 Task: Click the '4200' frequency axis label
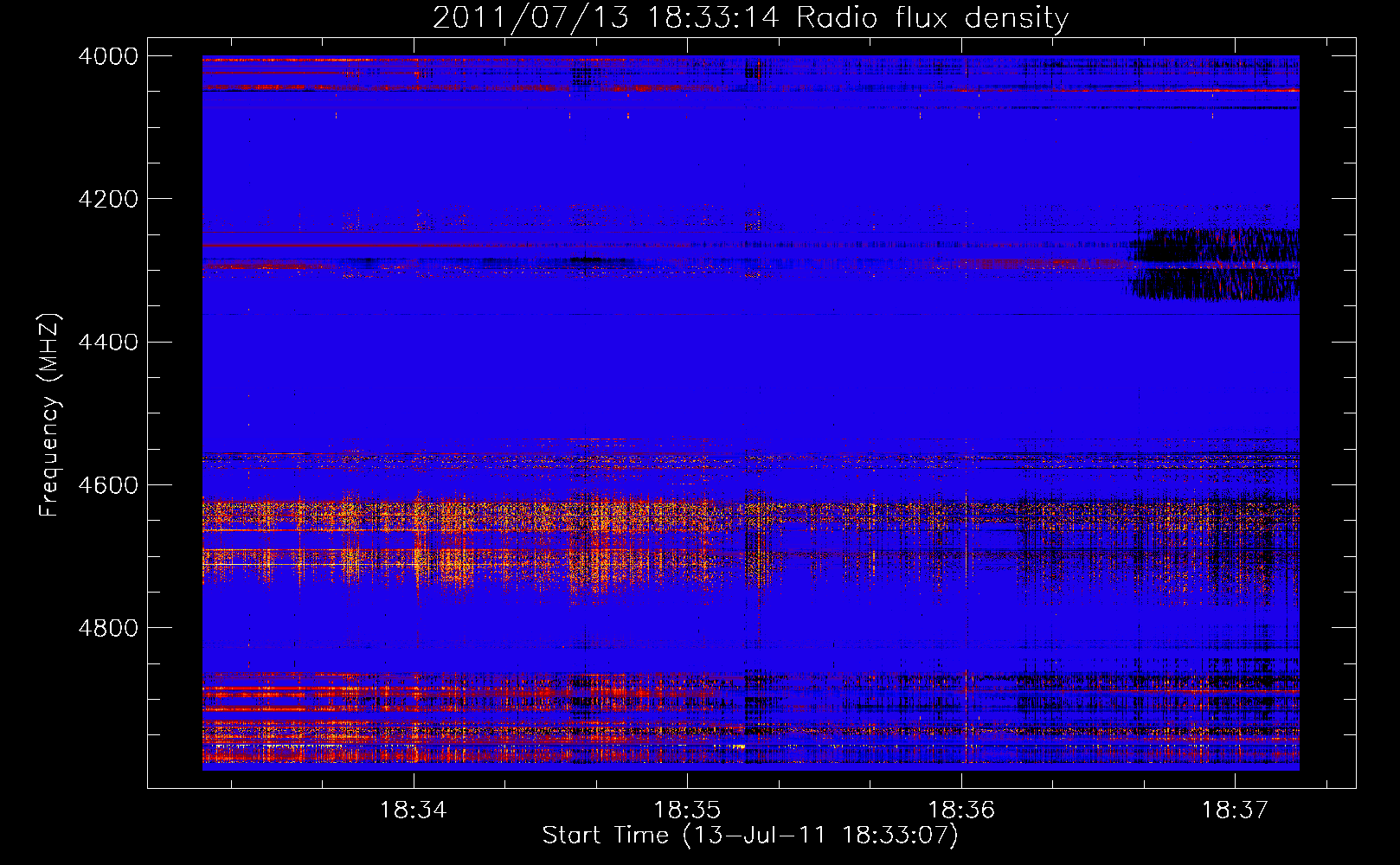(108, 199)
